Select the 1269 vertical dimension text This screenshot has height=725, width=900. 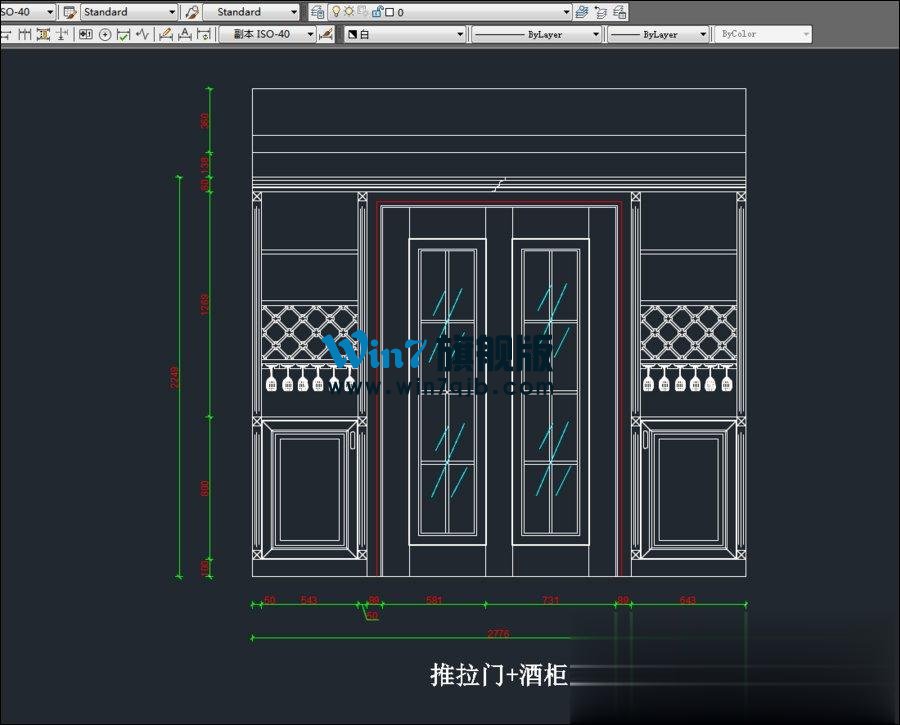(x=204, y=305)
